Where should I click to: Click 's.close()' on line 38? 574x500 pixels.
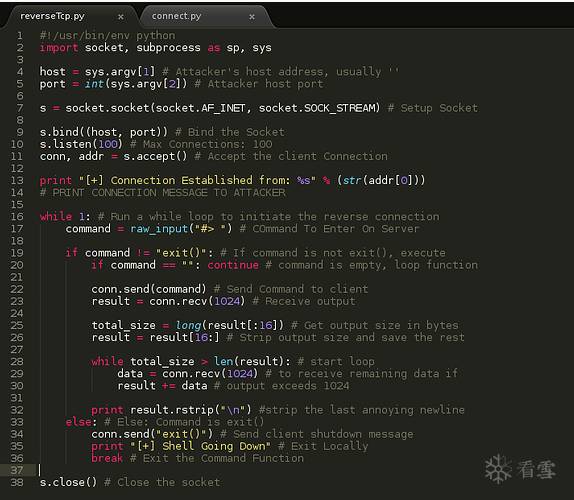(x=68, y=483)
